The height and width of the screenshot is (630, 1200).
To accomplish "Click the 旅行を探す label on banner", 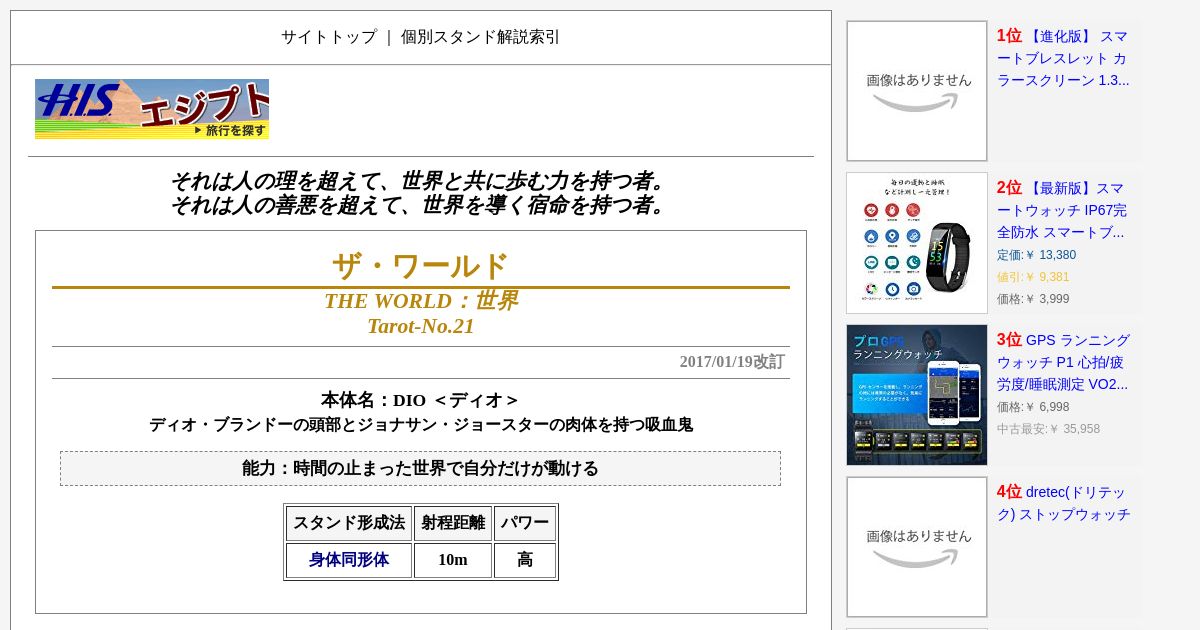I will point(231,130).
